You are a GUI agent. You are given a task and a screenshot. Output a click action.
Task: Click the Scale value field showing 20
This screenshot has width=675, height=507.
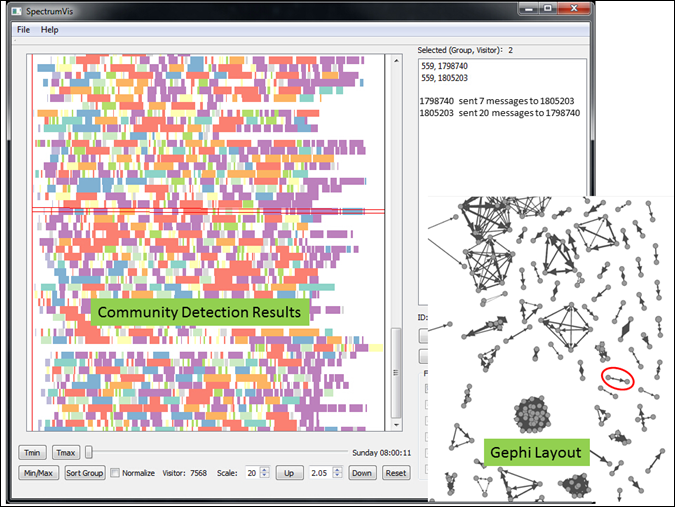tap(248, 472)
